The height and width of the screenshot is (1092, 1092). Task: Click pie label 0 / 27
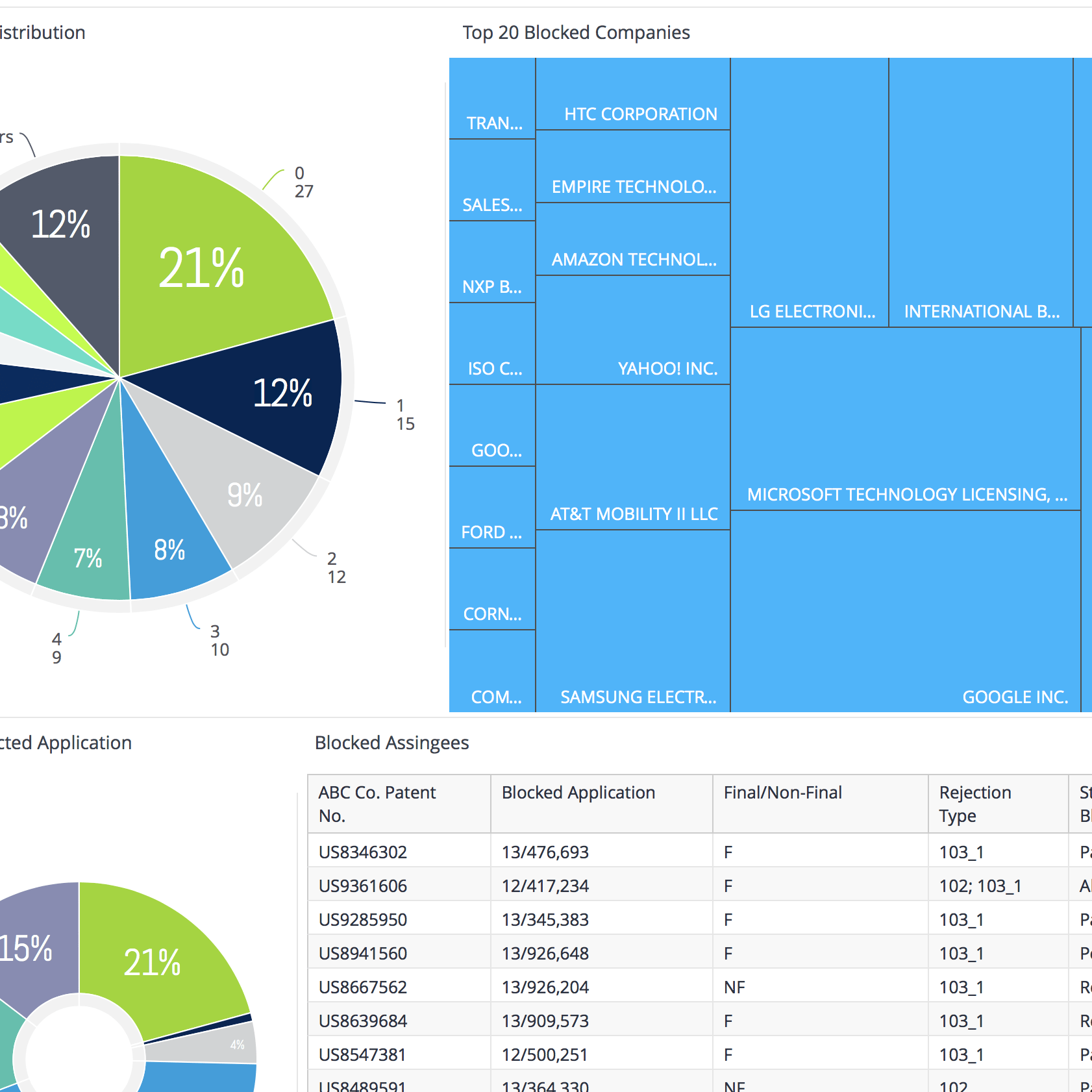click(x=304, y=182)
